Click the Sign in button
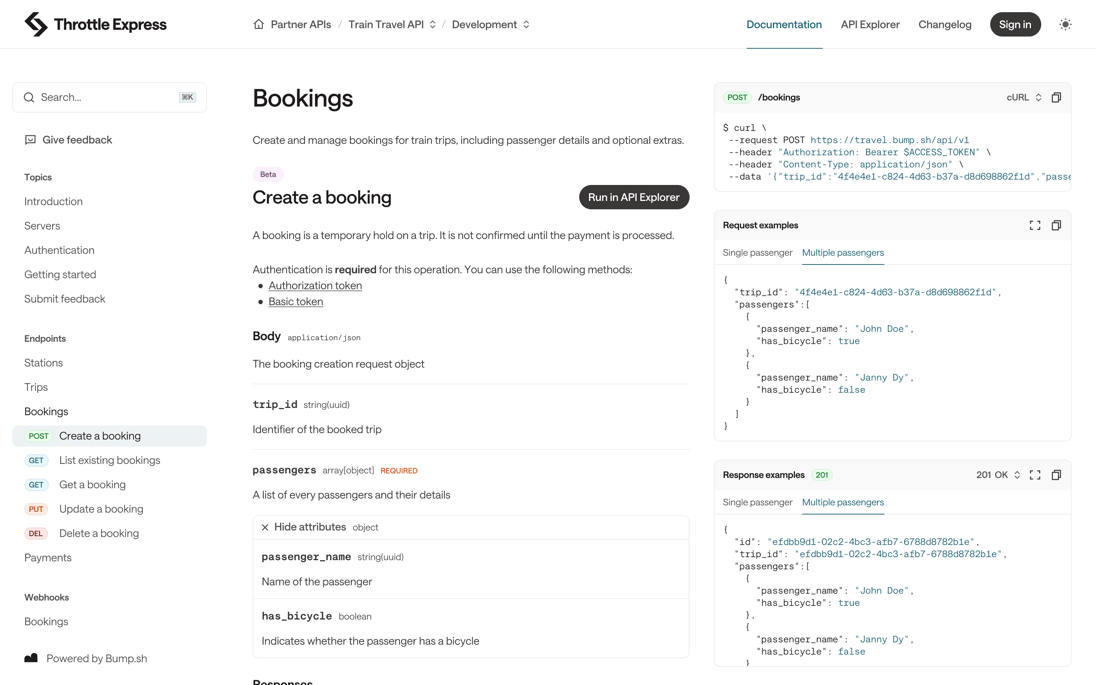The image size is (1096, 685). pos(1015,23)
